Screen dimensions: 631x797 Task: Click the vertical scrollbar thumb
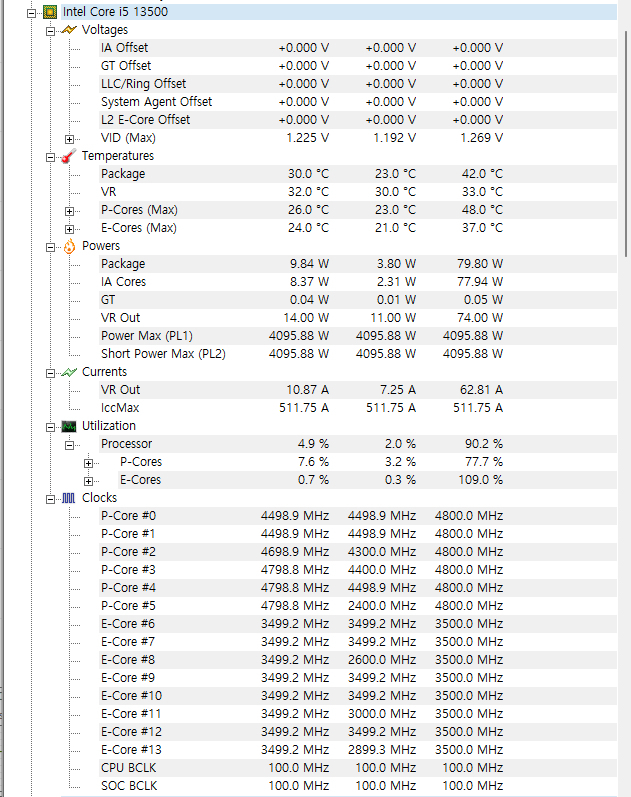coord(627,144)
